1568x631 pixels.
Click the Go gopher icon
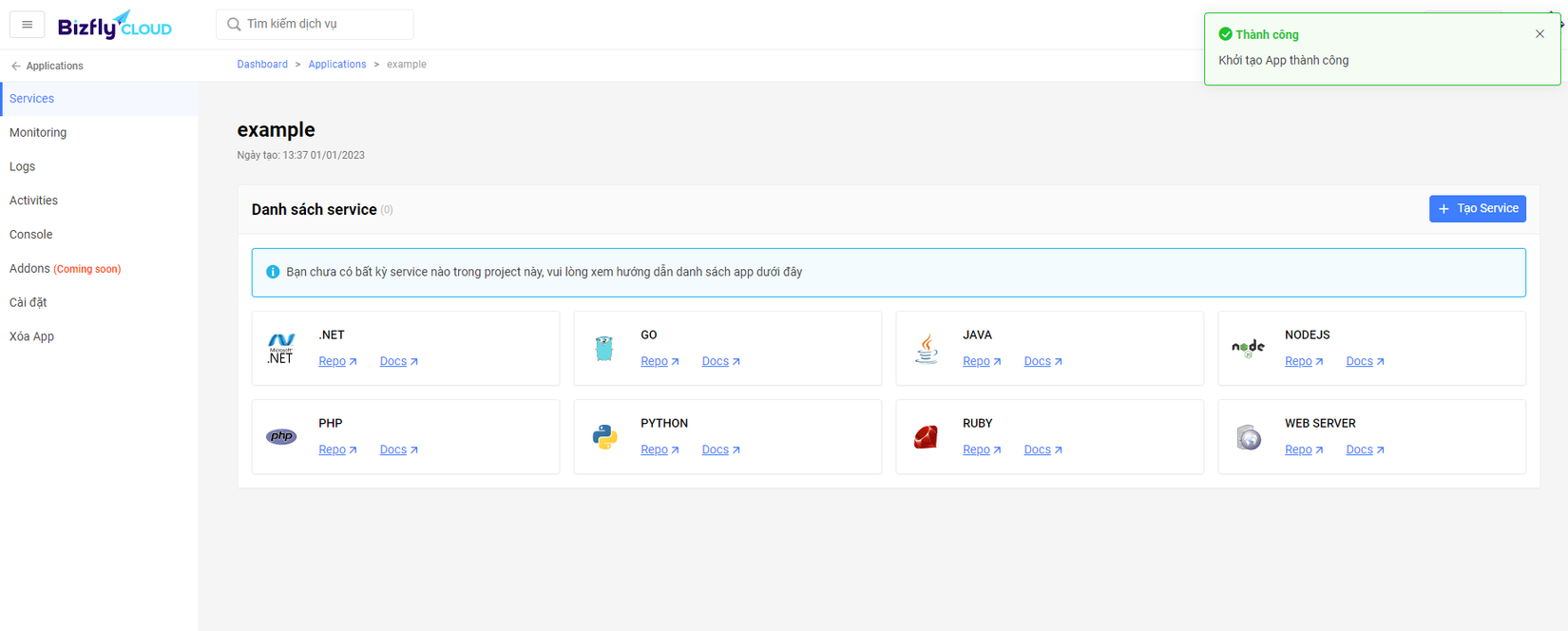coord(604,349)
